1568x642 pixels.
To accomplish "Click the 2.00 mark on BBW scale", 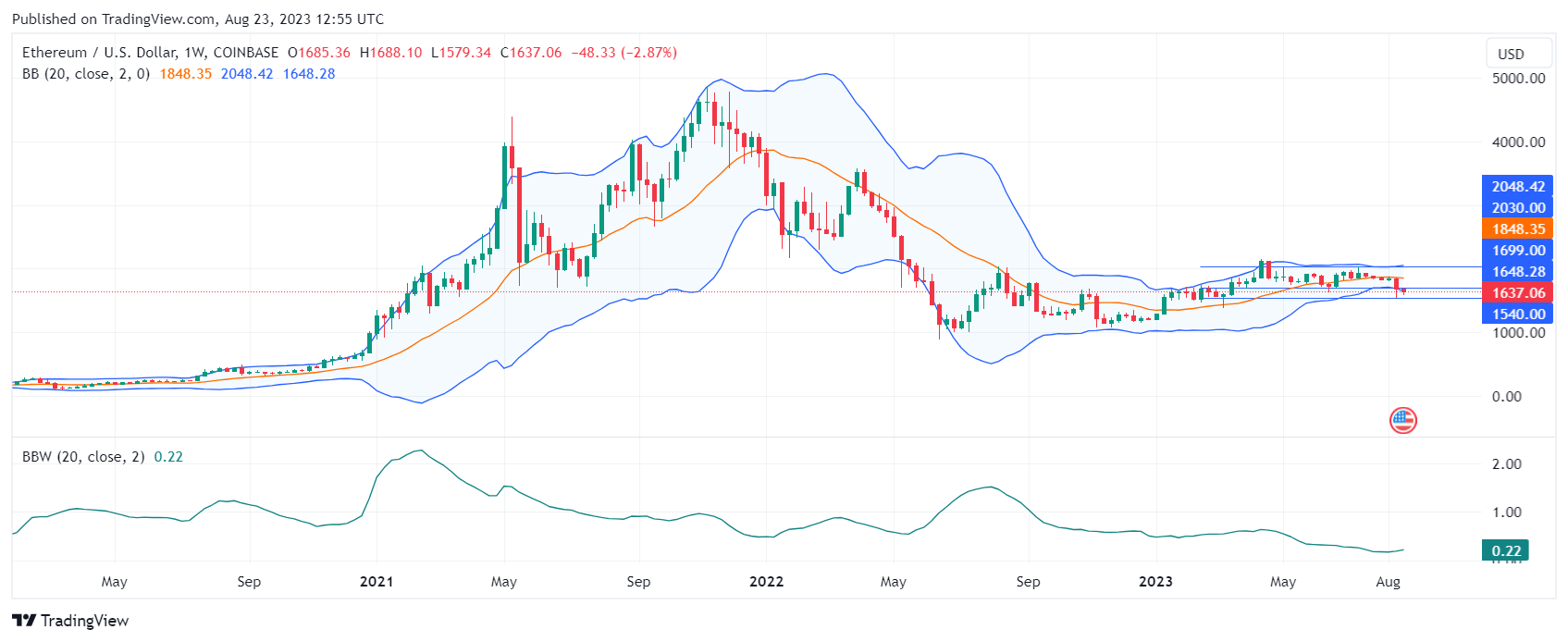I will (1506, 464).
